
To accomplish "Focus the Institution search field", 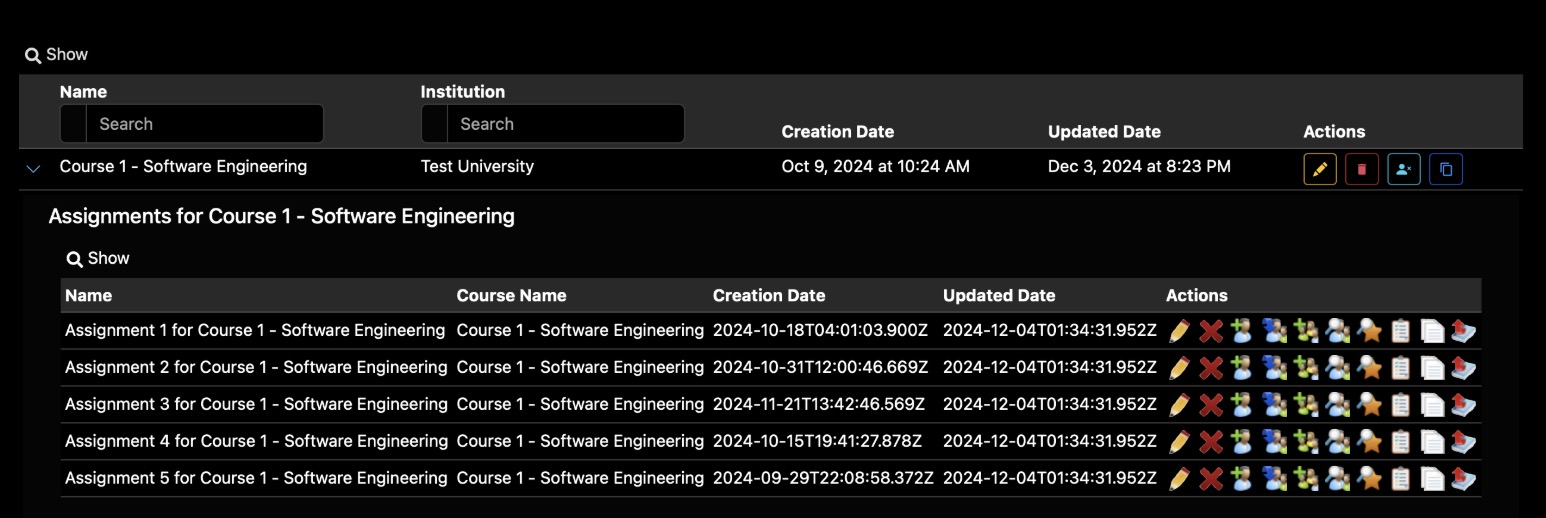I will pyautogui.click(x=565, y=124).
